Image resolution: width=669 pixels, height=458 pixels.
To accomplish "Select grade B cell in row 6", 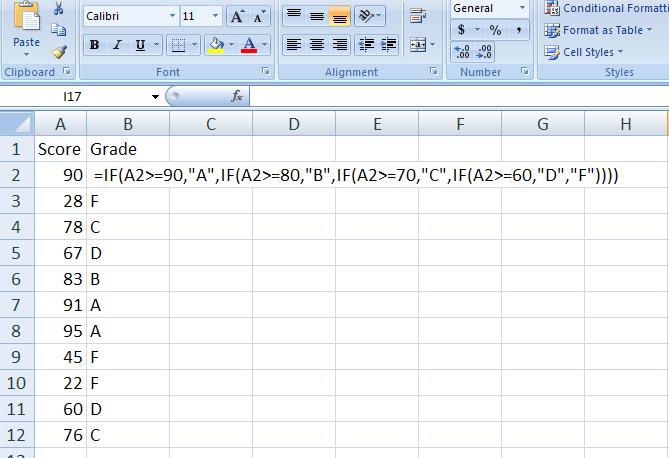I will pos(128,279).
